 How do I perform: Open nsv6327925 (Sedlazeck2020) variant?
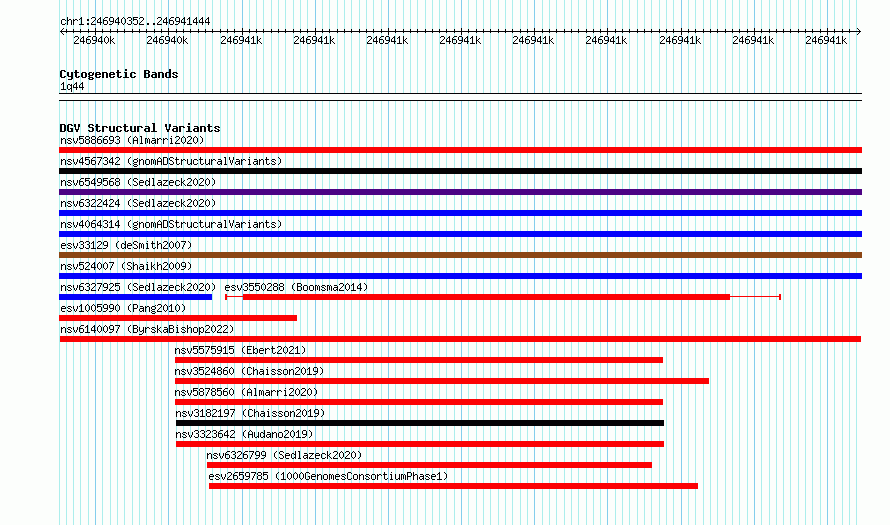(138, 287)
